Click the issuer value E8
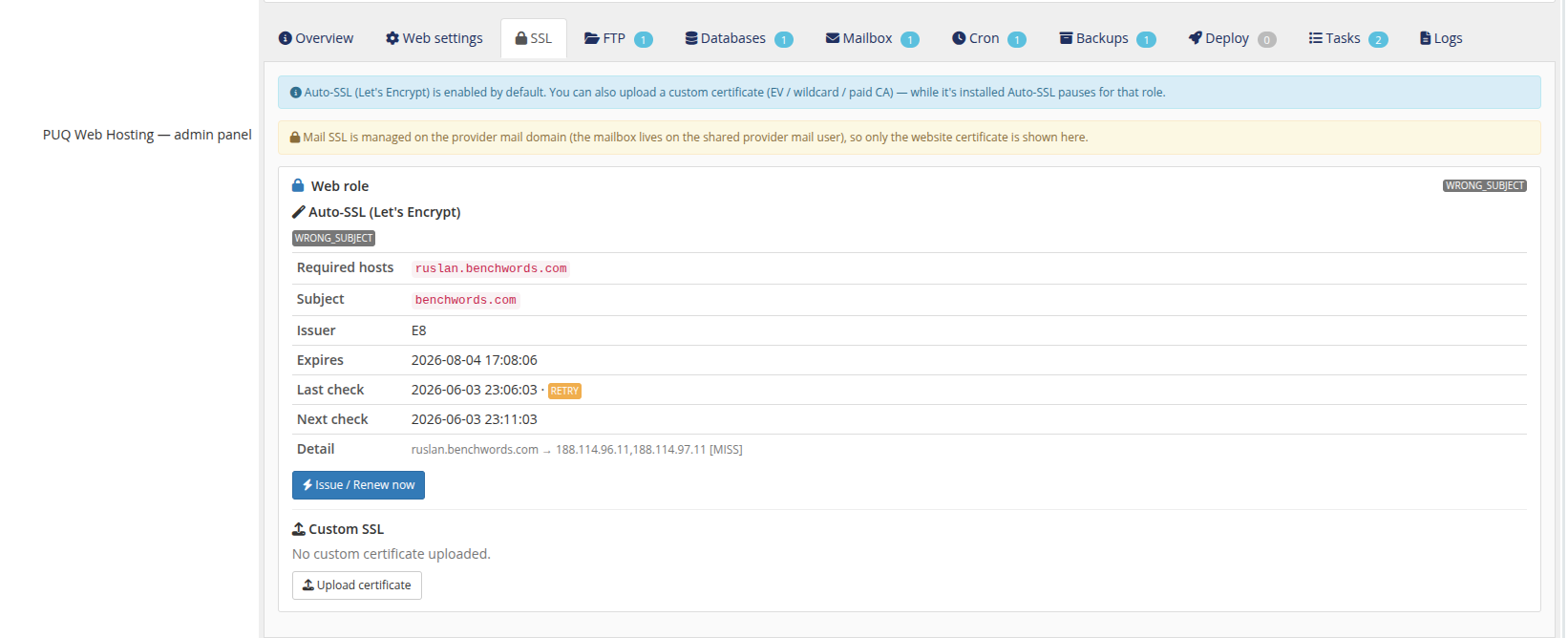This screenshot has height=638, width=1568. click(x=419, y=330)
